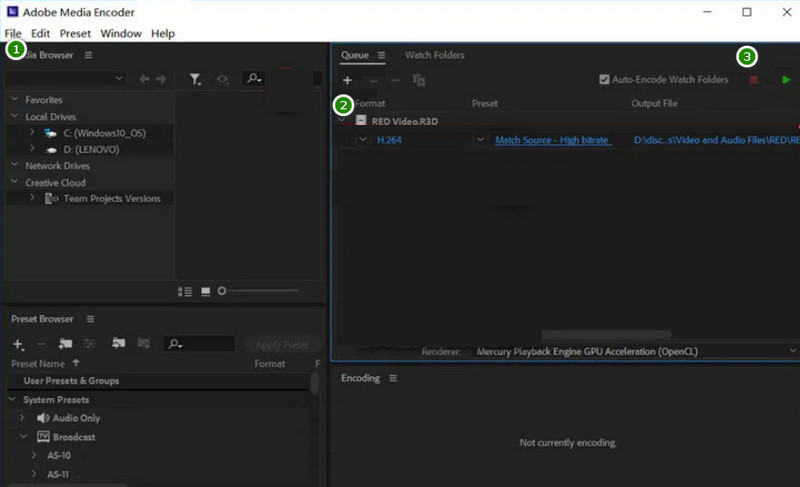The image size is (800, 487).
Task: Open the Help menu
Action: click(x=163, y=34)
